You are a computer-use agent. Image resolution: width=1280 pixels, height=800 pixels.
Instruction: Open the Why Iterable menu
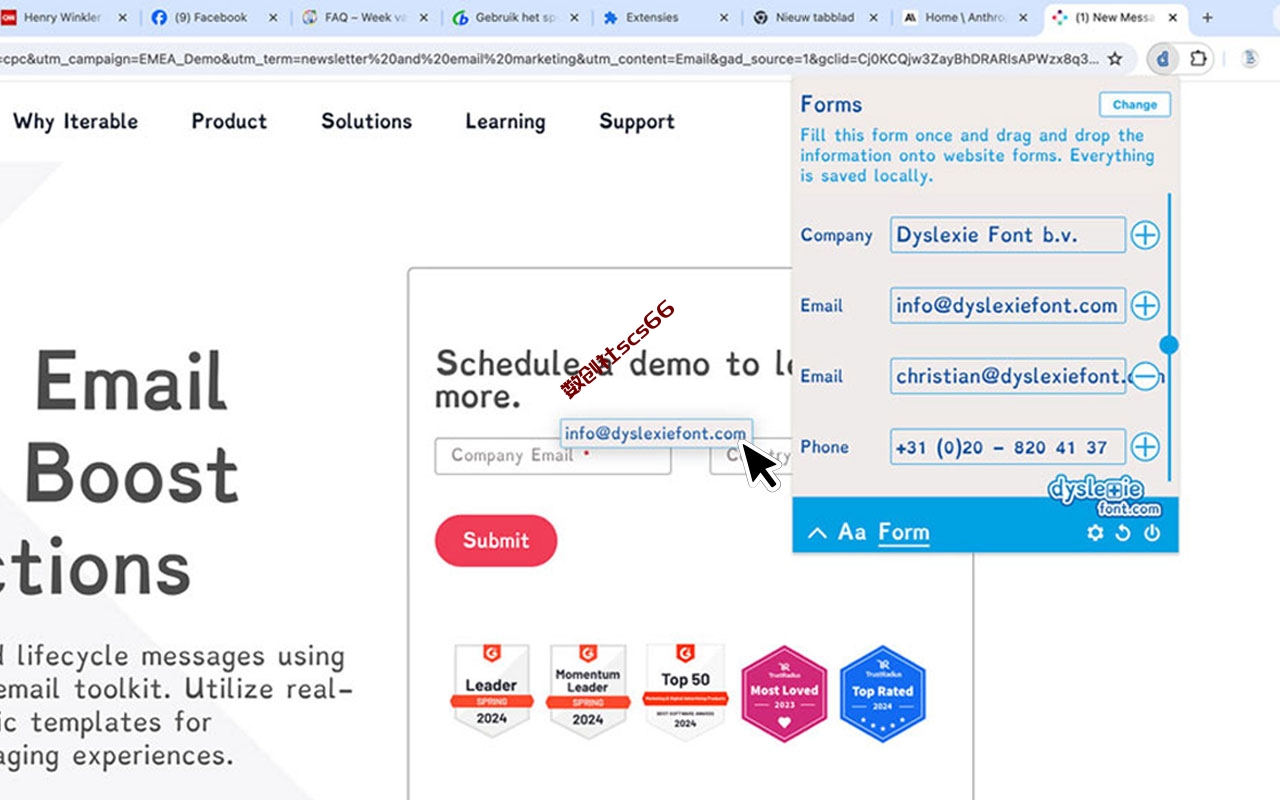pos(76,122)
